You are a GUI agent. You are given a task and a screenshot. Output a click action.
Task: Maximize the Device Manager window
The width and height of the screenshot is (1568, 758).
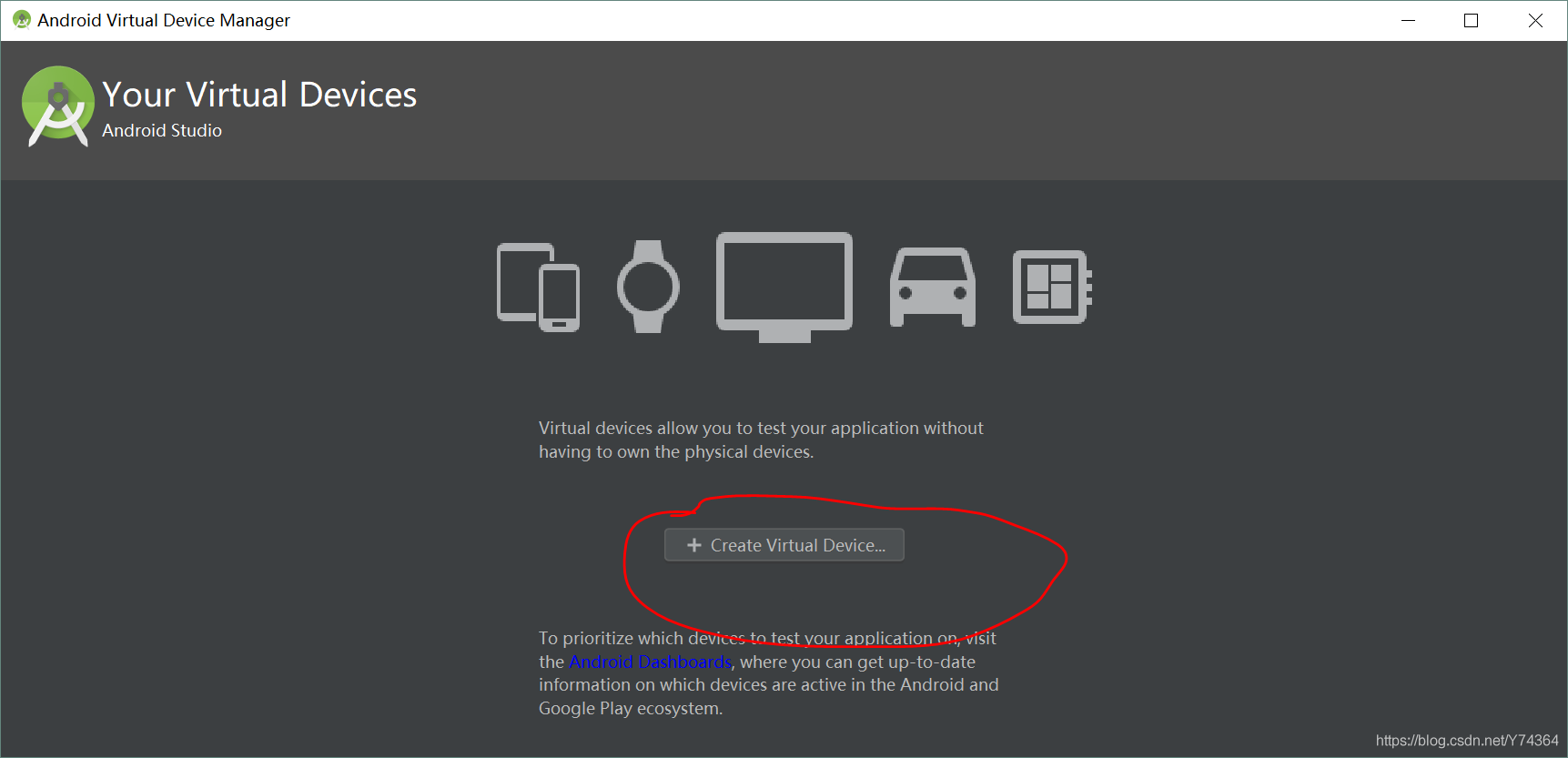pos(1471,20)
